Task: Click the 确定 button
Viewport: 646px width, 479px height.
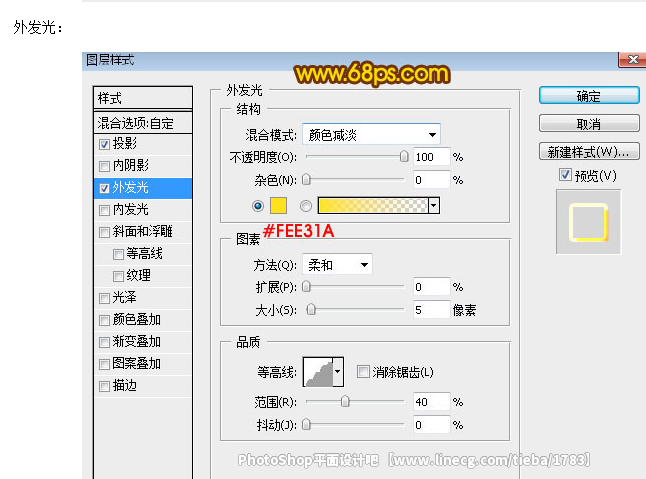Action: 589,96
